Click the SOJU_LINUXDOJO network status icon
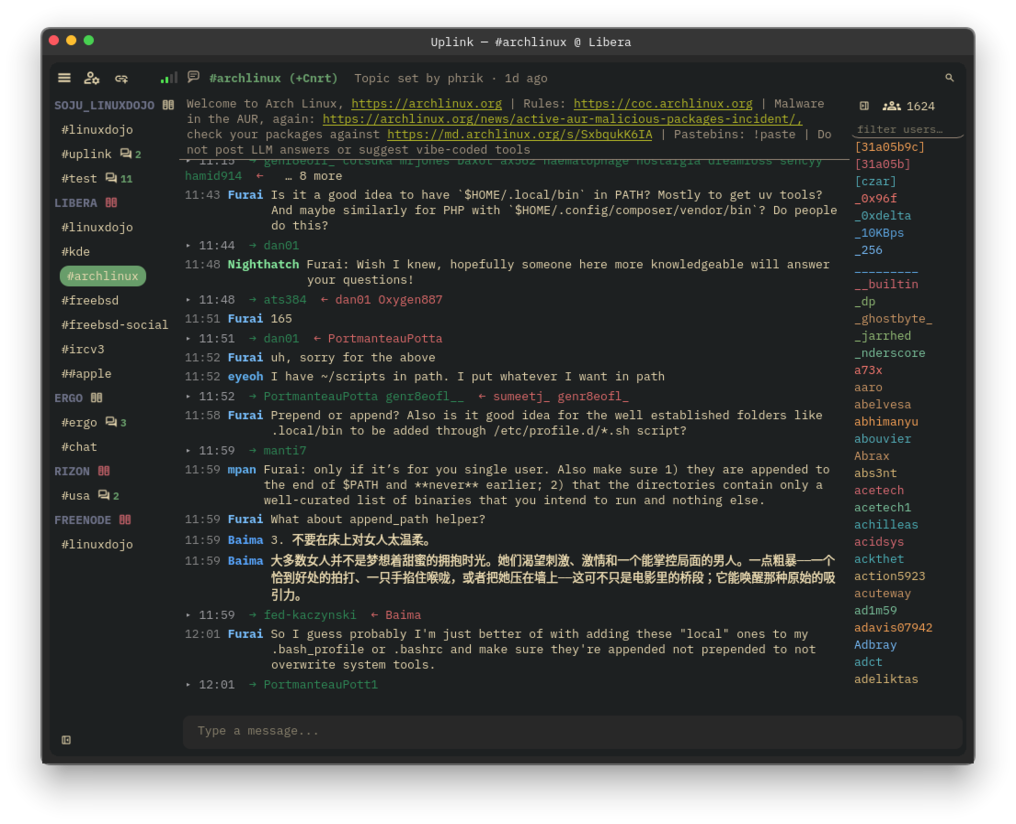The height and width of the screenshot is (824, 1016). [168, 105]
